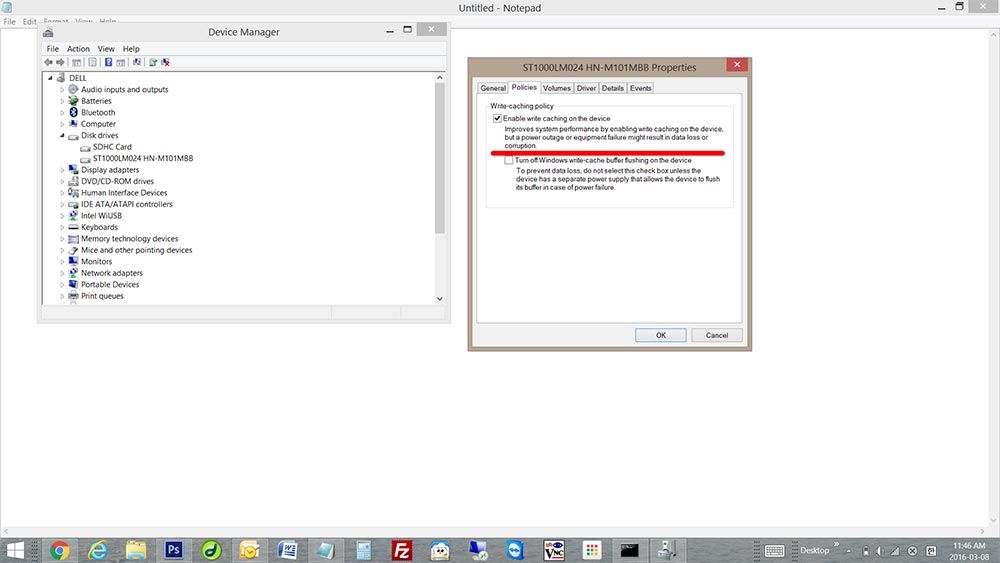Open Internet Explorer from the taskbar
Screen dimensions: 1000x563
point(98,550)
